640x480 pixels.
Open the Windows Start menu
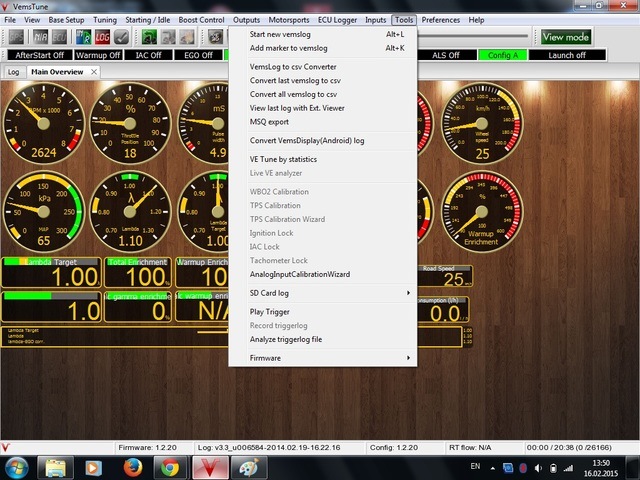(x=16, y=468)
